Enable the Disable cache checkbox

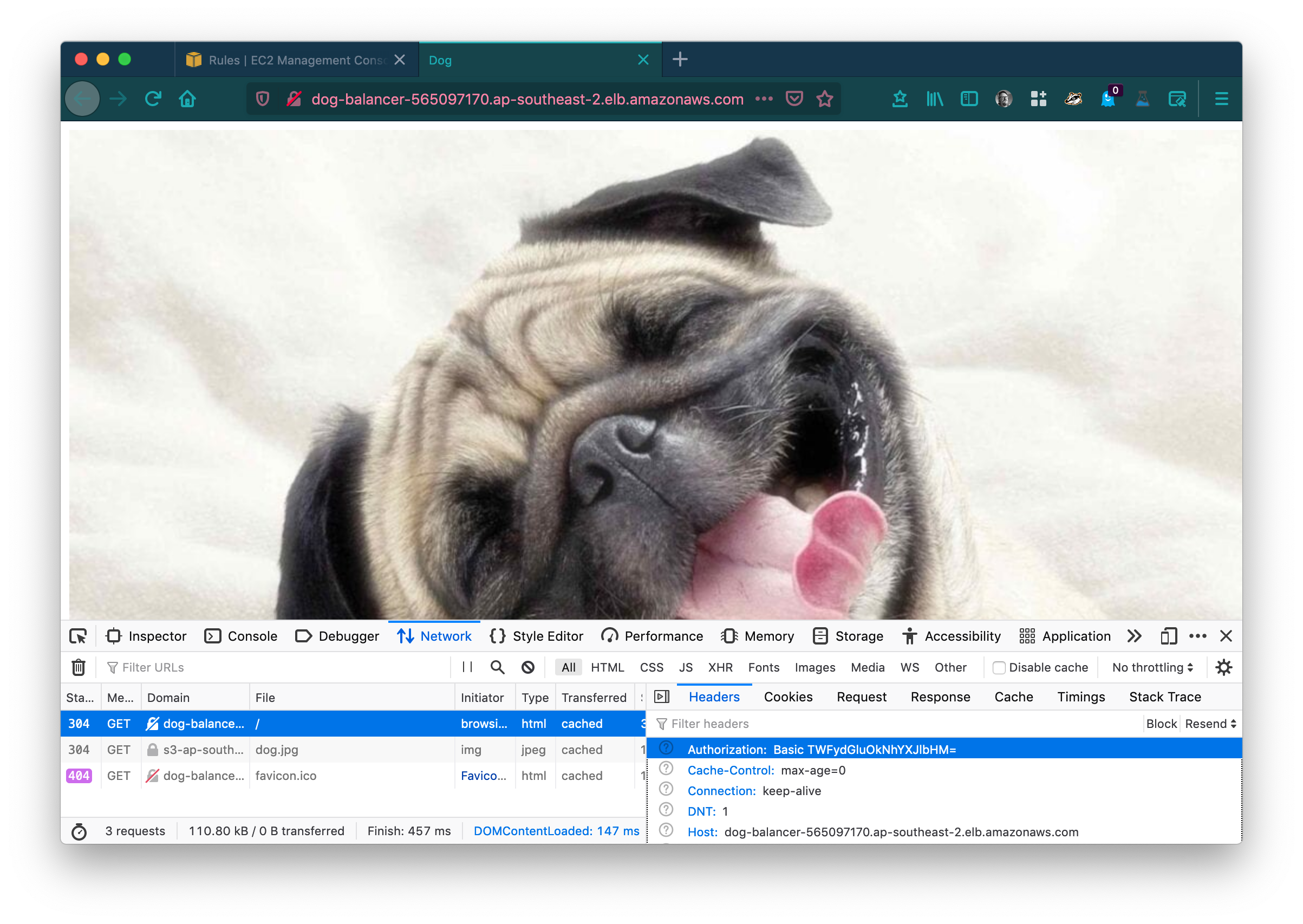pos(999,668)
